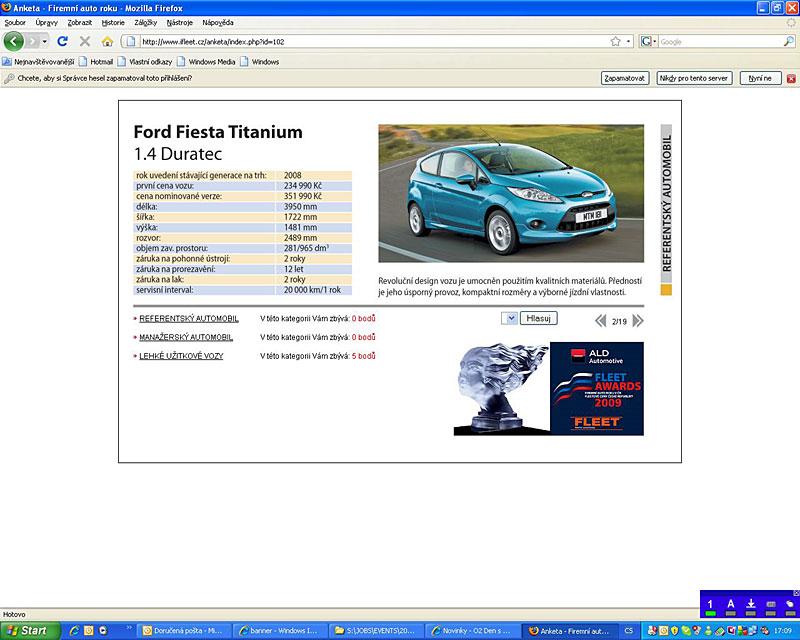Click the Stop loading X icon
Screen dimensions: 800x640
[x=85, y=41]
